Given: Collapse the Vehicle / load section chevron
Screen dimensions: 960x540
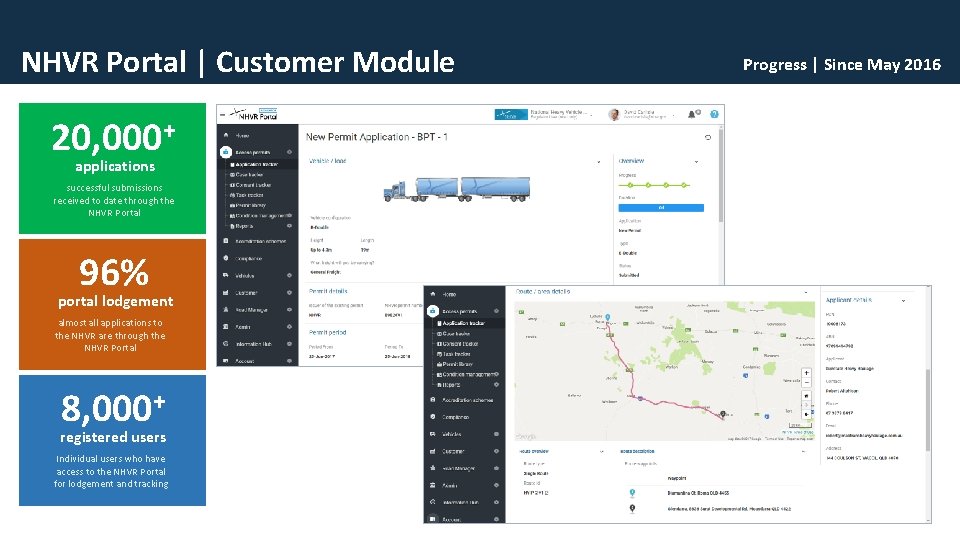Looking at the screenshot, I should [x=599, y=162].
